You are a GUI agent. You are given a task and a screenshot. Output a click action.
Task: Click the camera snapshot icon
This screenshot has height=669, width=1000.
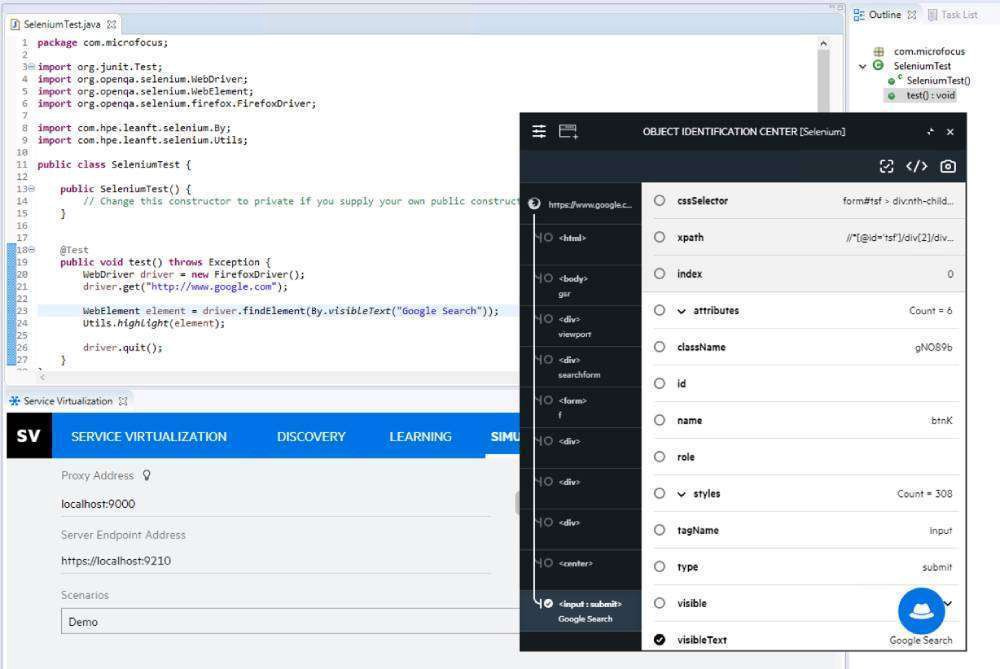coord(948,166)
